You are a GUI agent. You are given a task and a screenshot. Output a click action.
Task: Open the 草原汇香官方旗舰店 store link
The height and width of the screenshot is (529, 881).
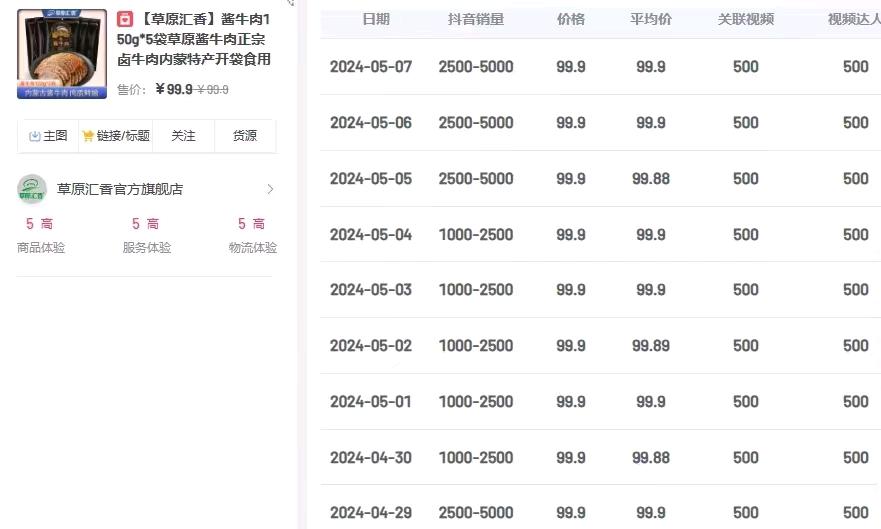click(x=120, y=189)
